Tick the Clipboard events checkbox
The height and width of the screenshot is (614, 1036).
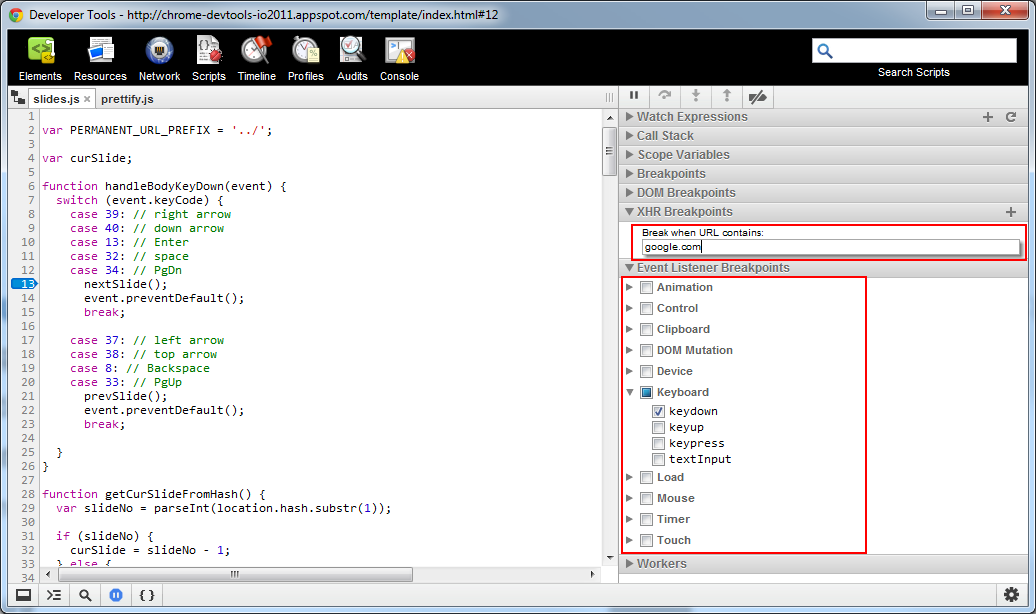(x=647, y=330)
